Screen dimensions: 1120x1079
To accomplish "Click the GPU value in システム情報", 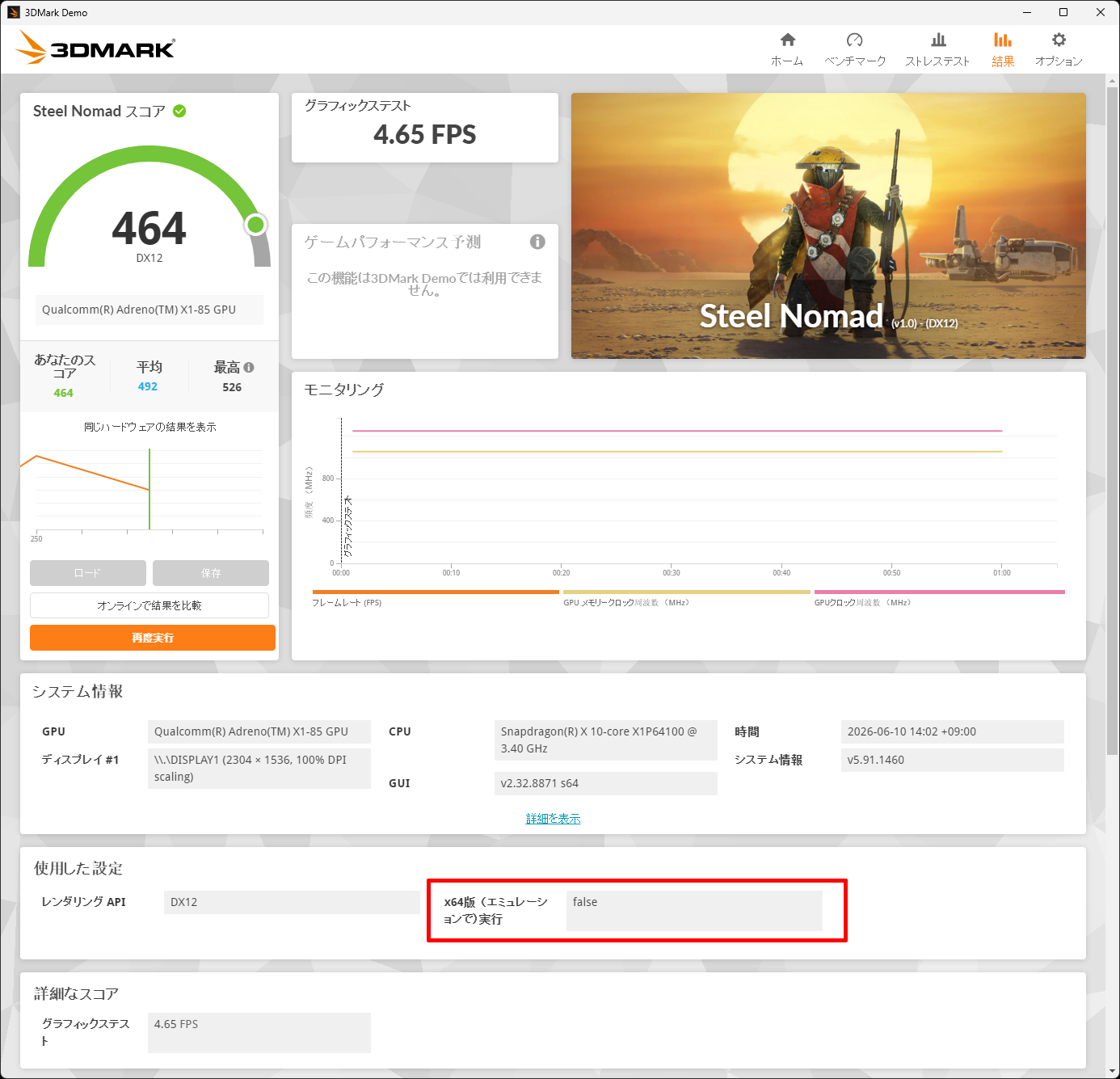I will click(259, 731).
